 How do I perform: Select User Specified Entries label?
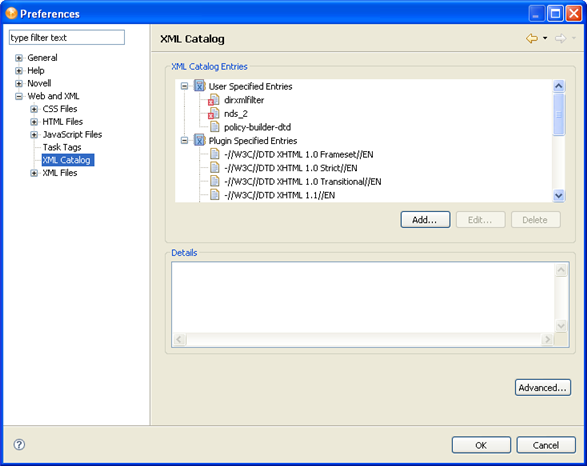point(250,86)
